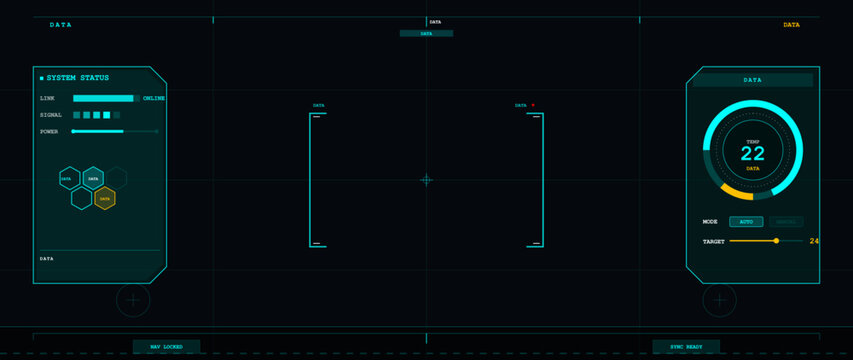Image resolution: width=853 pixels, height=360 pixels.
Task: Click the plus circle below the temperature panel
Action: click(720, 300)
